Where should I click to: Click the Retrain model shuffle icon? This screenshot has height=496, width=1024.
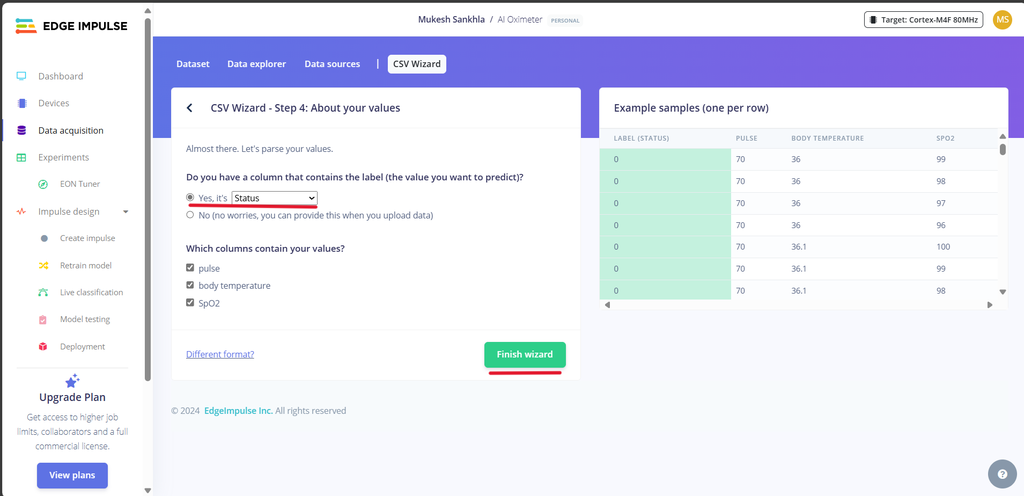[44, 266]
